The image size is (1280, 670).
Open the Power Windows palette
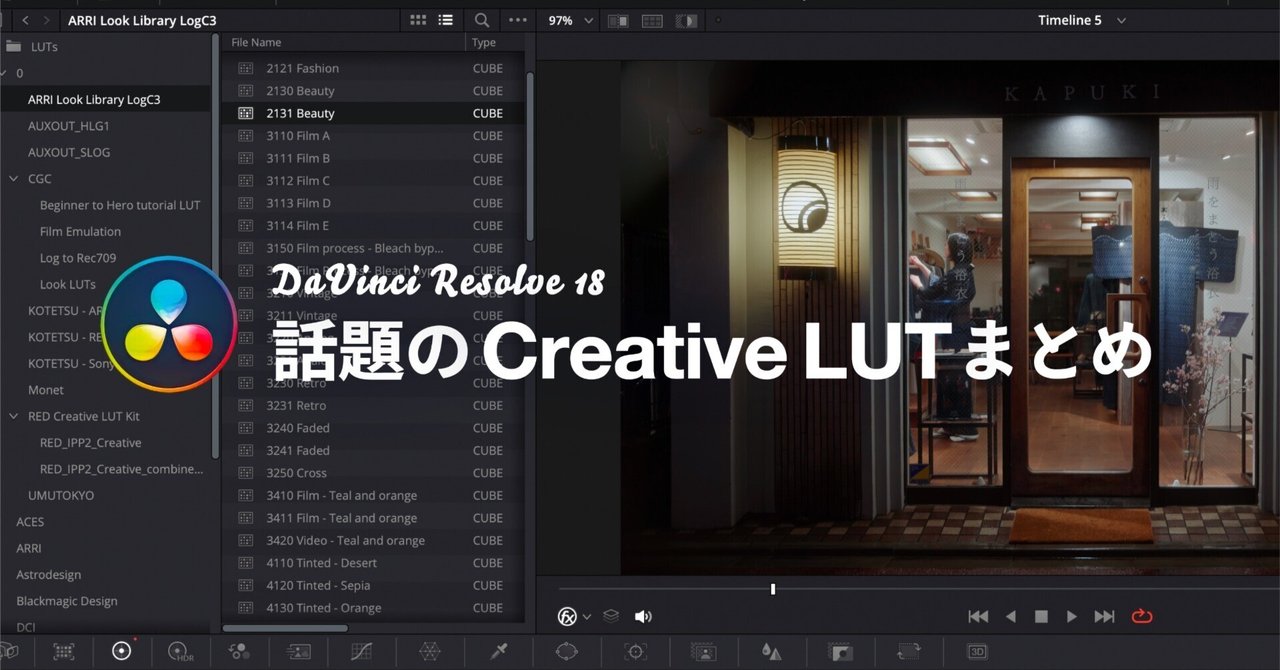[567, 651]
